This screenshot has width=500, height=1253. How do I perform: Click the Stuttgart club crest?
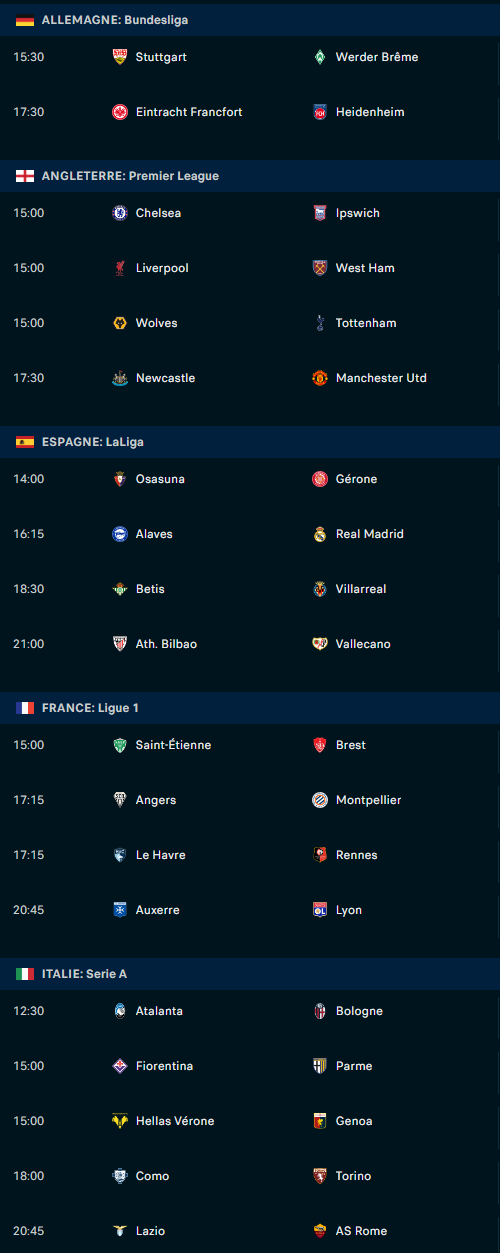[x=120, y=57]
